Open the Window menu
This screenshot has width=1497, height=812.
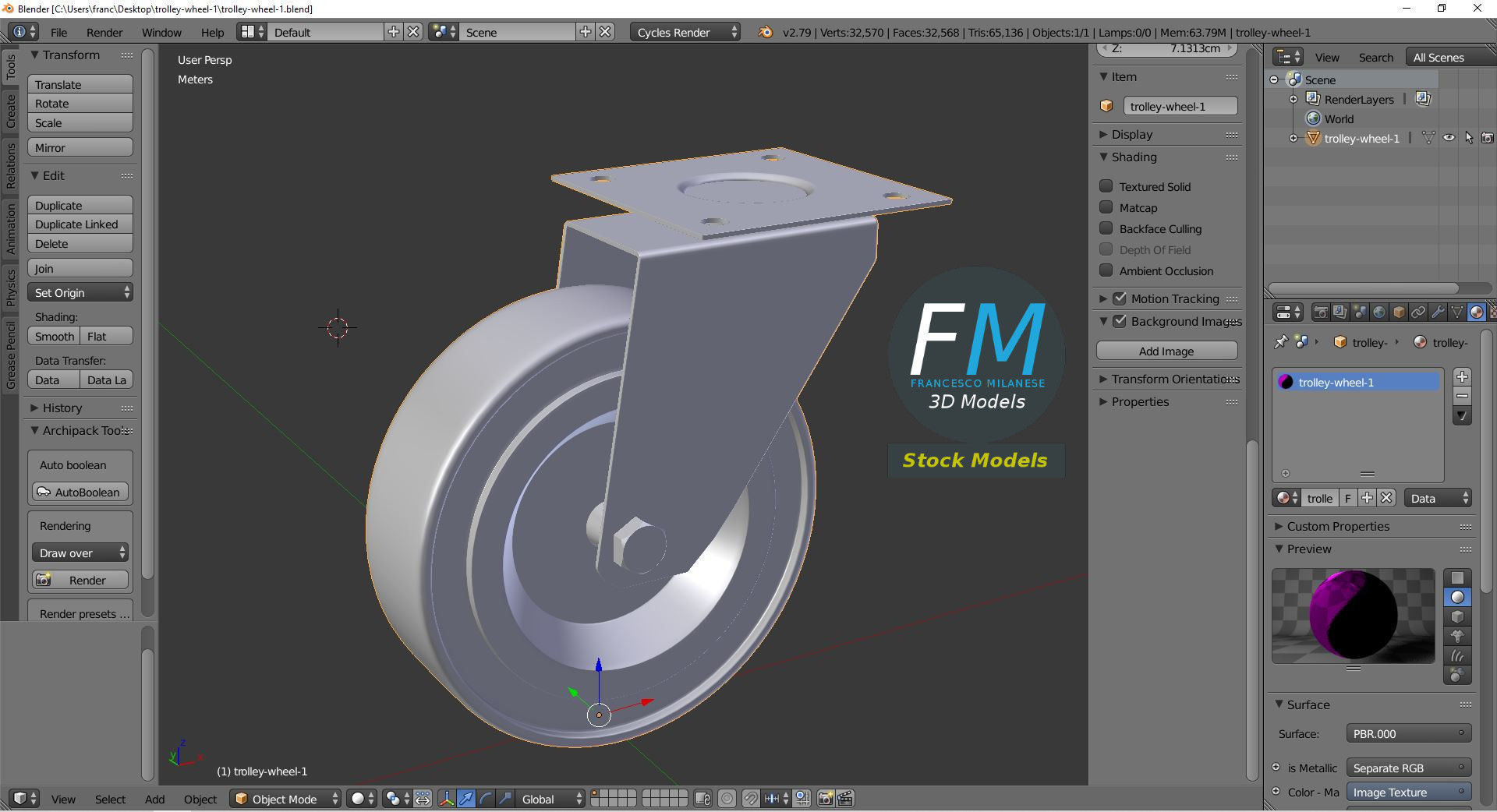(161, 32)
